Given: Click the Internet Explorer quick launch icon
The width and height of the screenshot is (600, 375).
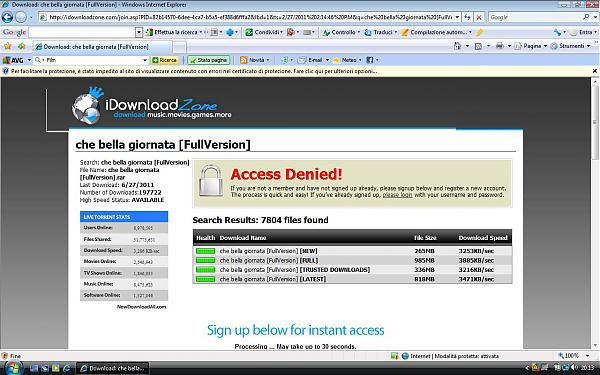Looking at the screenshot, I should pyautogui.click(x=67, y=368).
